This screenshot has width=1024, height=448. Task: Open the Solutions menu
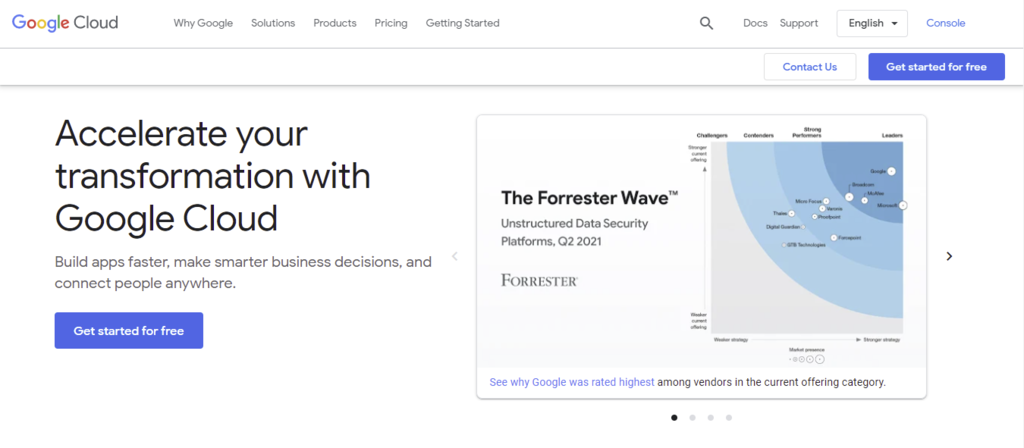pos(273,23)
